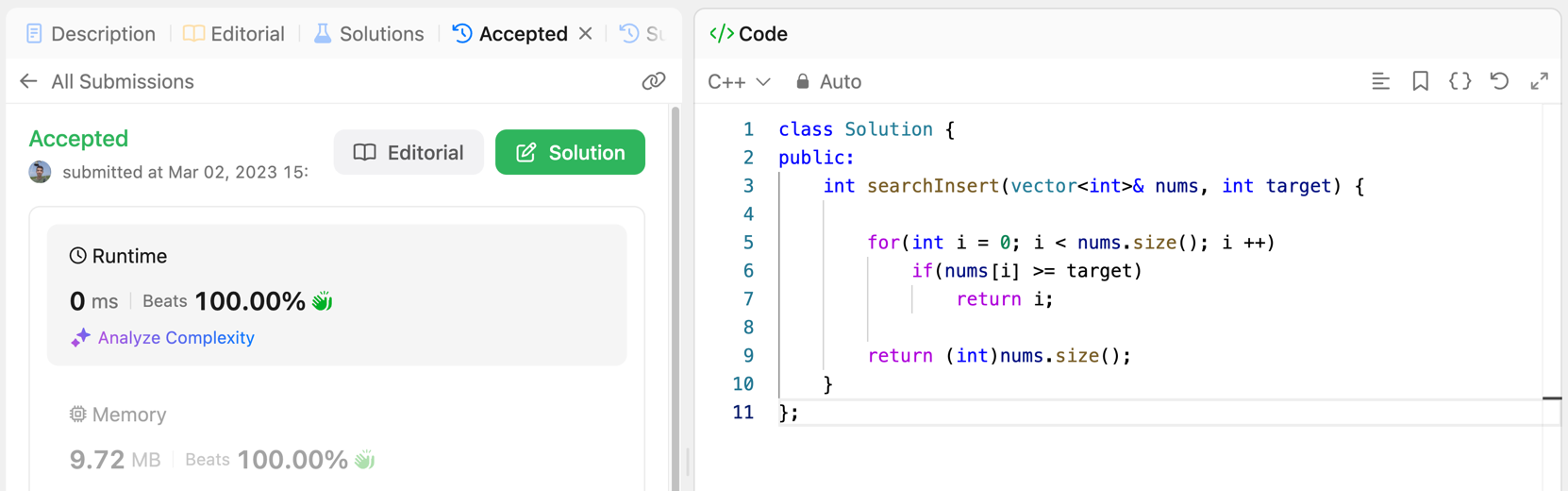Click the left panel vertical scrollbar
This screenshot has height=491, width=1568.
pos(675,297)
